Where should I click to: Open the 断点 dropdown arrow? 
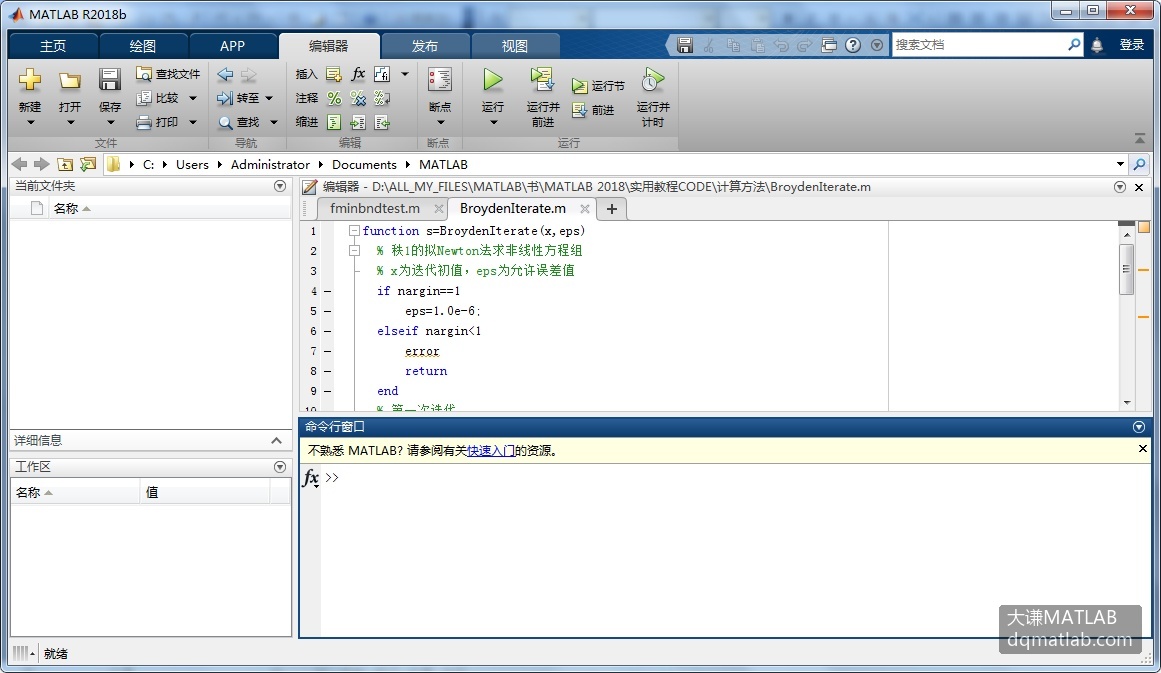pyautogui.click(x=440, y=123)
